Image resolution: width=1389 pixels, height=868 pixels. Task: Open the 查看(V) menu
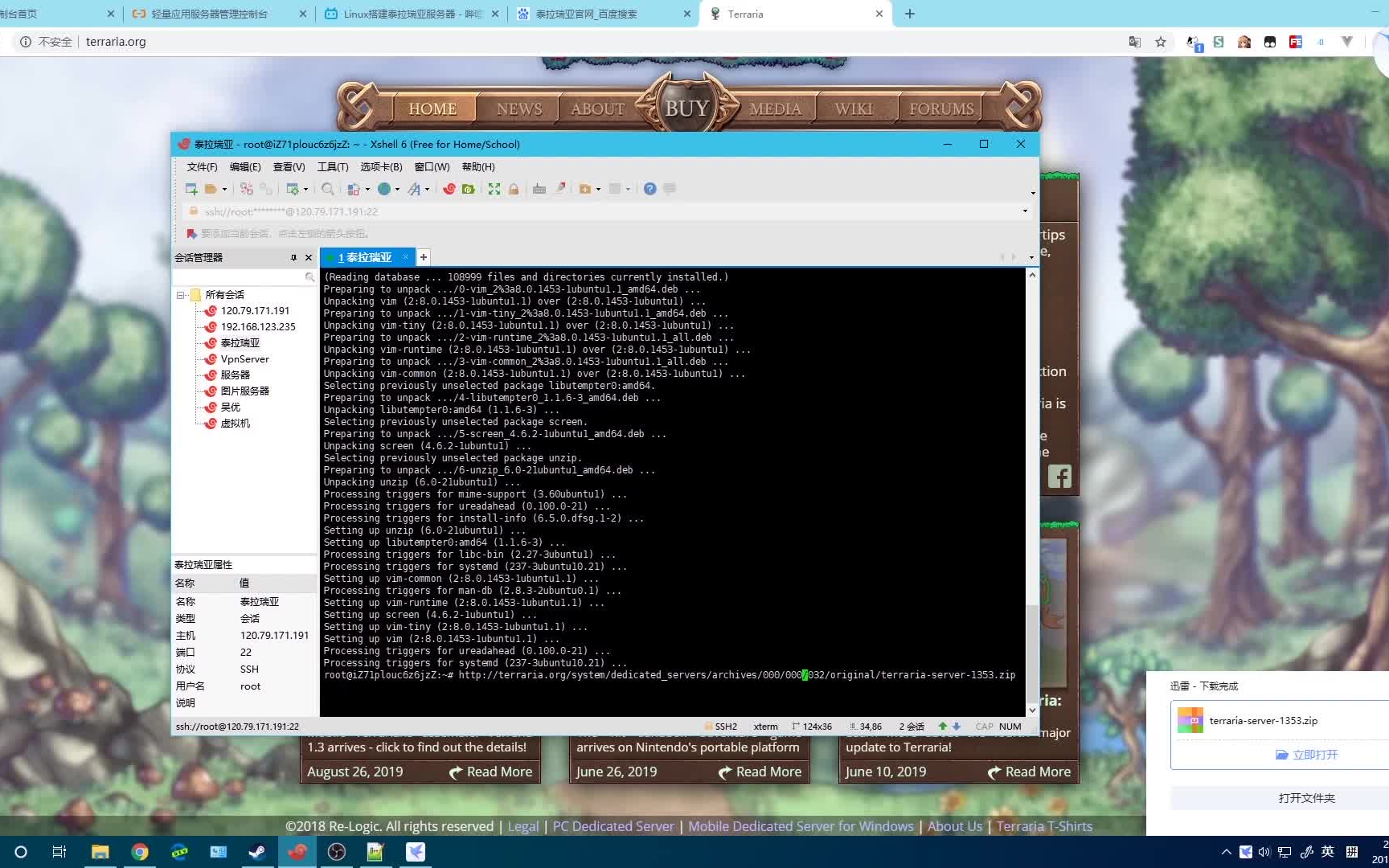(289, 167)
